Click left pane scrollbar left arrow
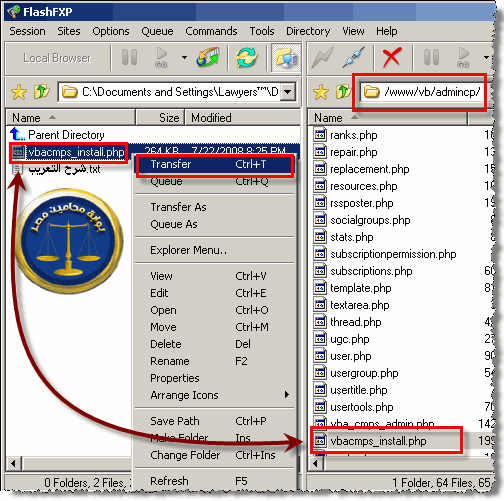The height and width of the screenshot is (501, 504). [13, 464]
